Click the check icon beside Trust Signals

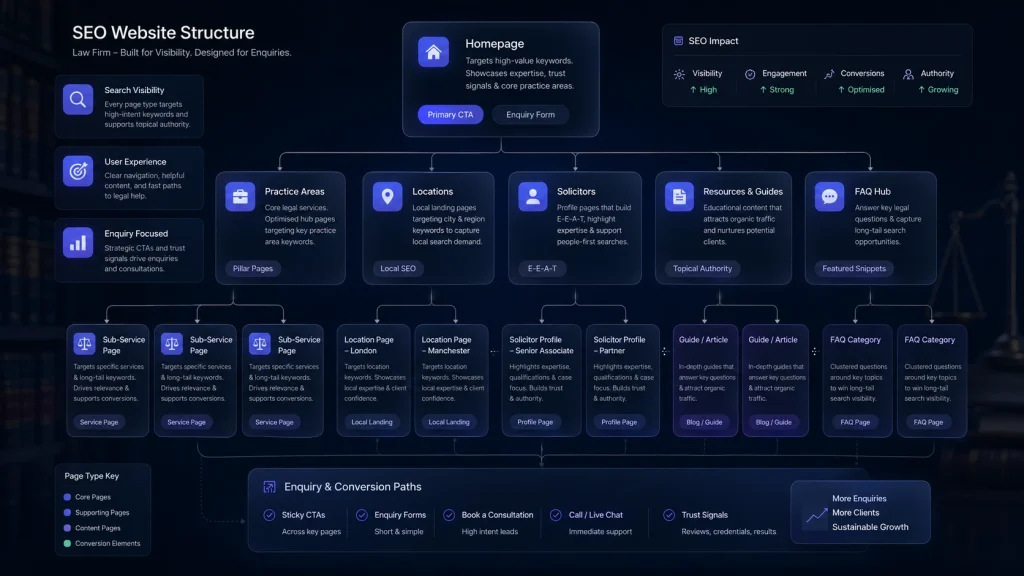pos(669,515)
